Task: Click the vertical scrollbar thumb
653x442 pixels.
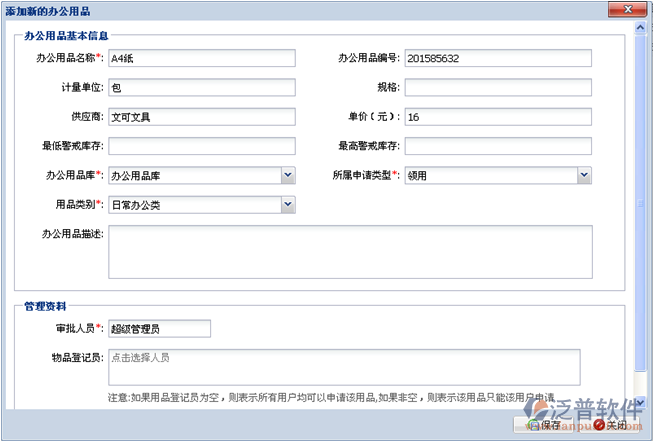Action: (x=640, y=203)
